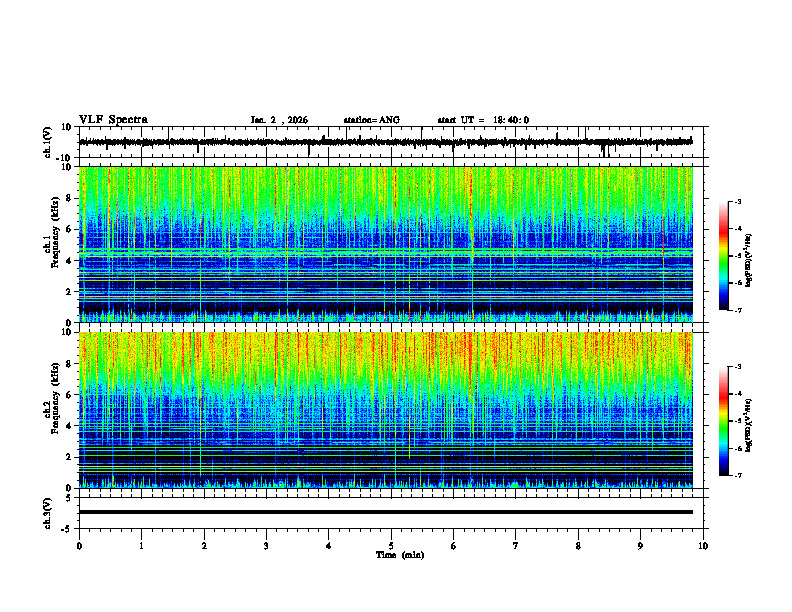
Task: Click tick label "0" on the time axis
Action: 79,546
